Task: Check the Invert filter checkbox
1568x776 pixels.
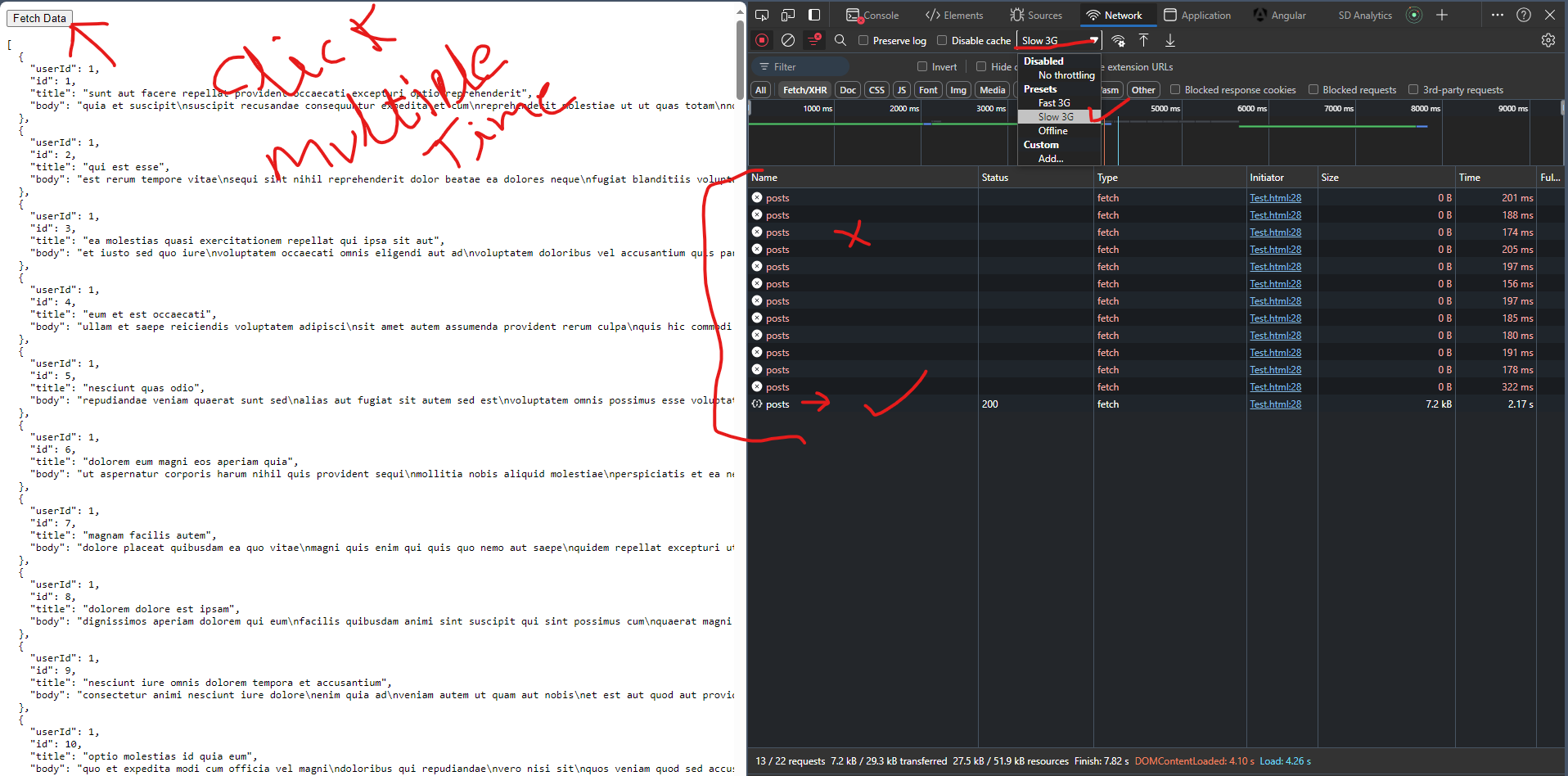Action: point(922,66)
